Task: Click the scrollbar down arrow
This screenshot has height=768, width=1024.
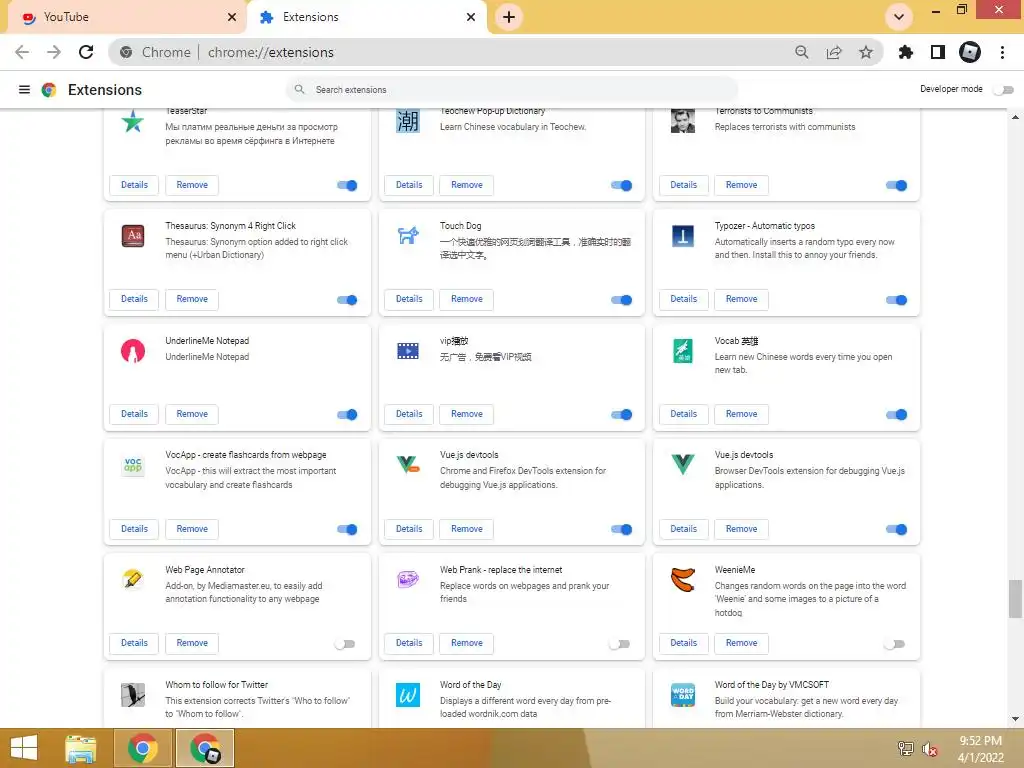Action: tap(1015, 719)
